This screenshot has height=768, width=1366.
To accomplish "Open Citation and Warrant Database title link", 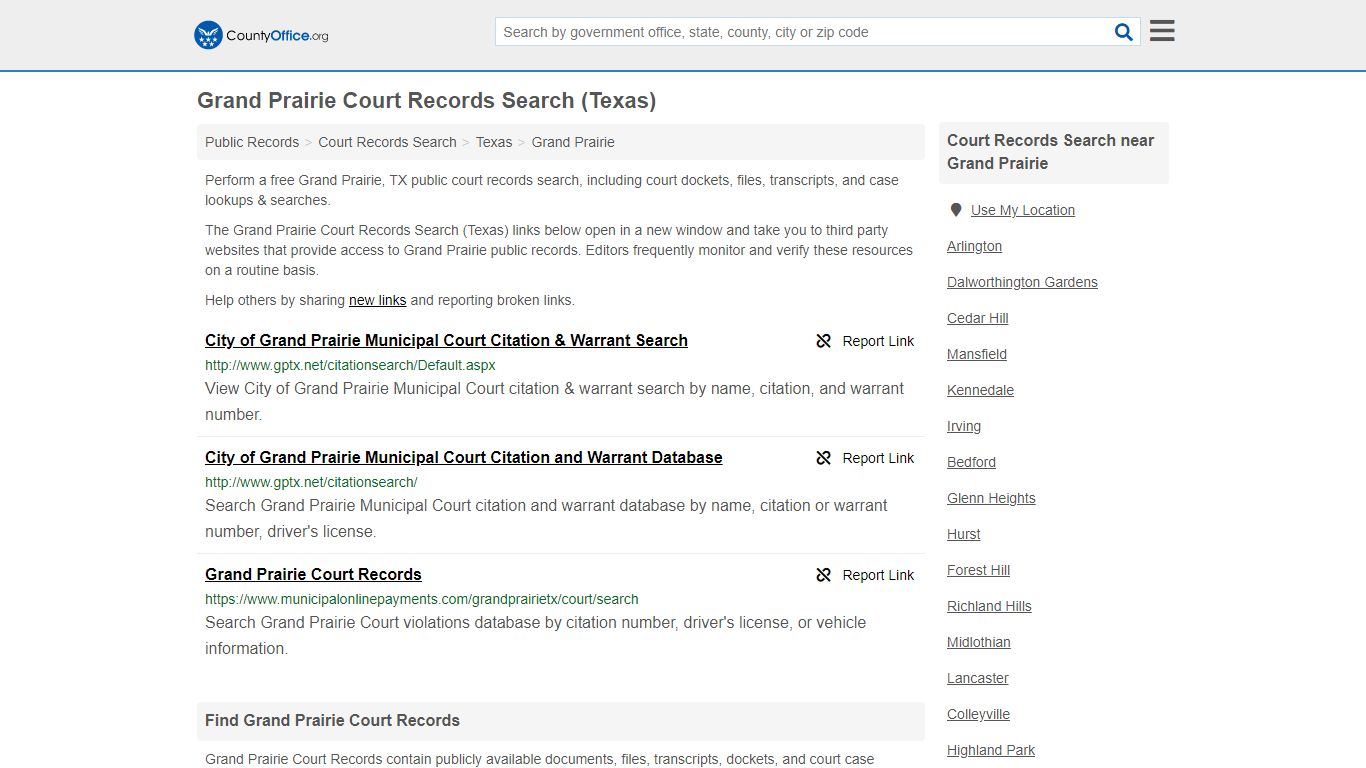I will [x=464, y=457].
